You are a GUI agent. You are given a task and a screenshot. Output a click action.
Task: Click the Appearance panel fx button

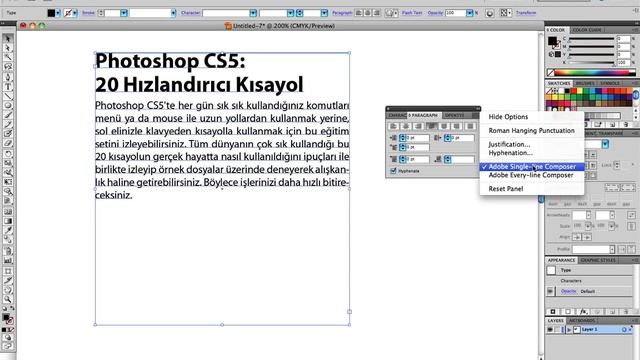pos(584,312)
